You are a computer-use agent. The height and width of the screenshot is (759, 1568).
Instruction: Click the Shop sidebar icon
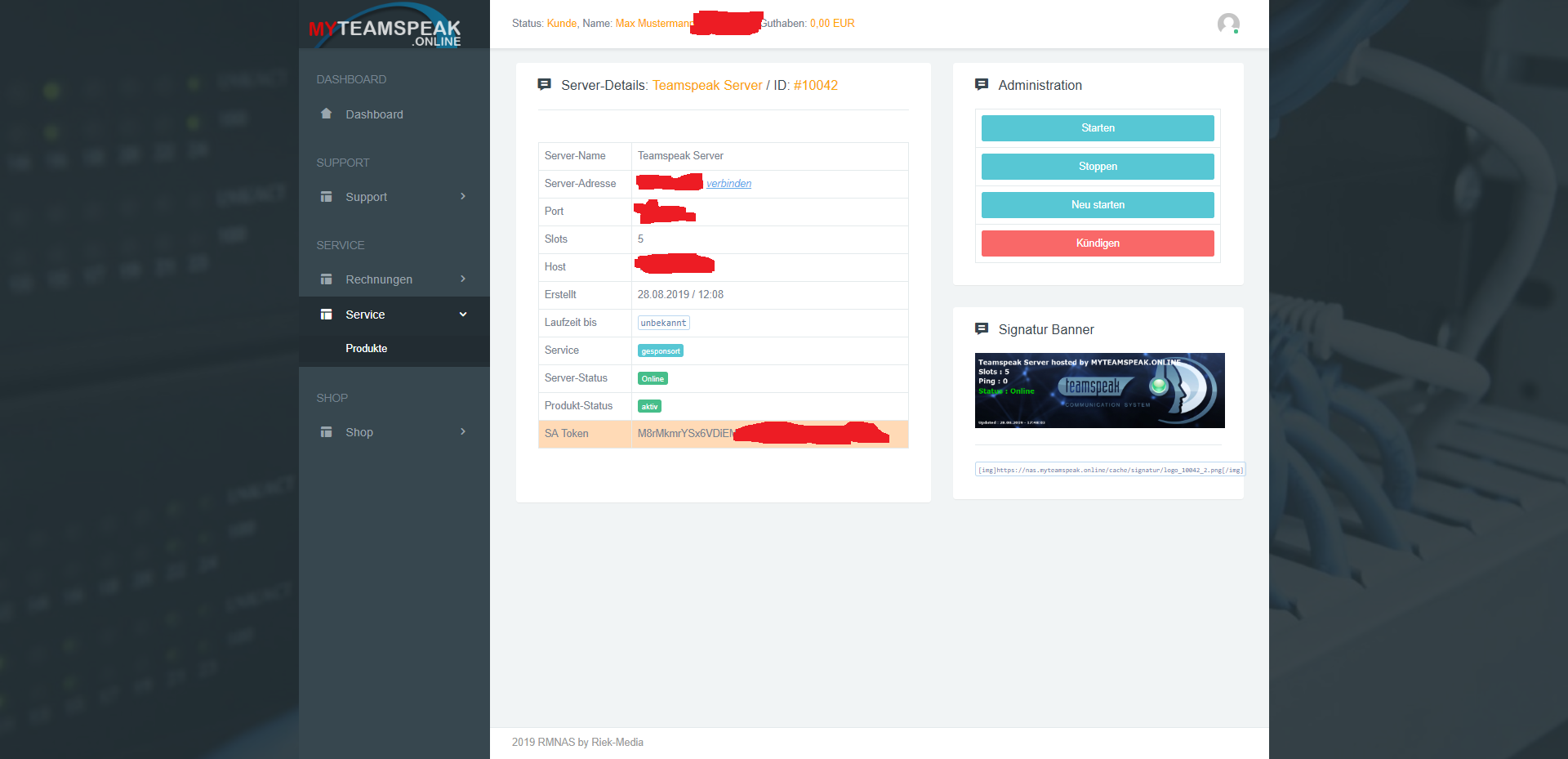[x=327, y=432]
